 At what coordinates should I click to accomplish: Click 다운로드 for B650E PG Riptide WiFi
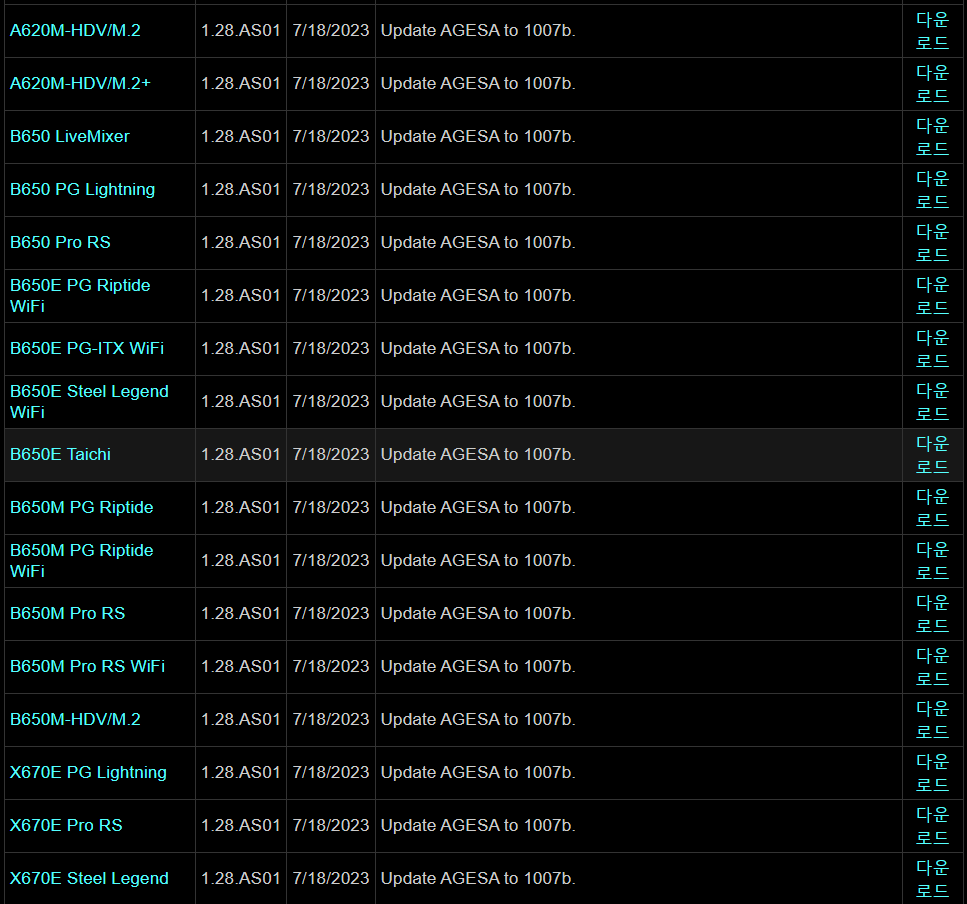pos(932,296)
